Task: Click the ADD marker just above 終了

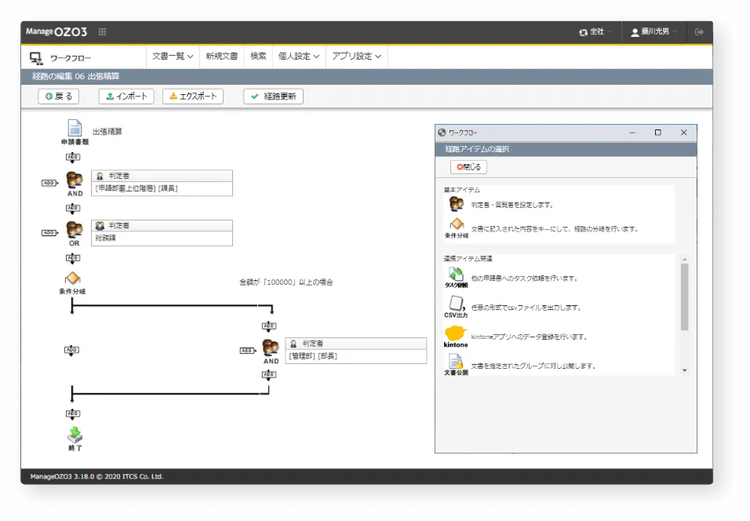Action: click(73, 413)
